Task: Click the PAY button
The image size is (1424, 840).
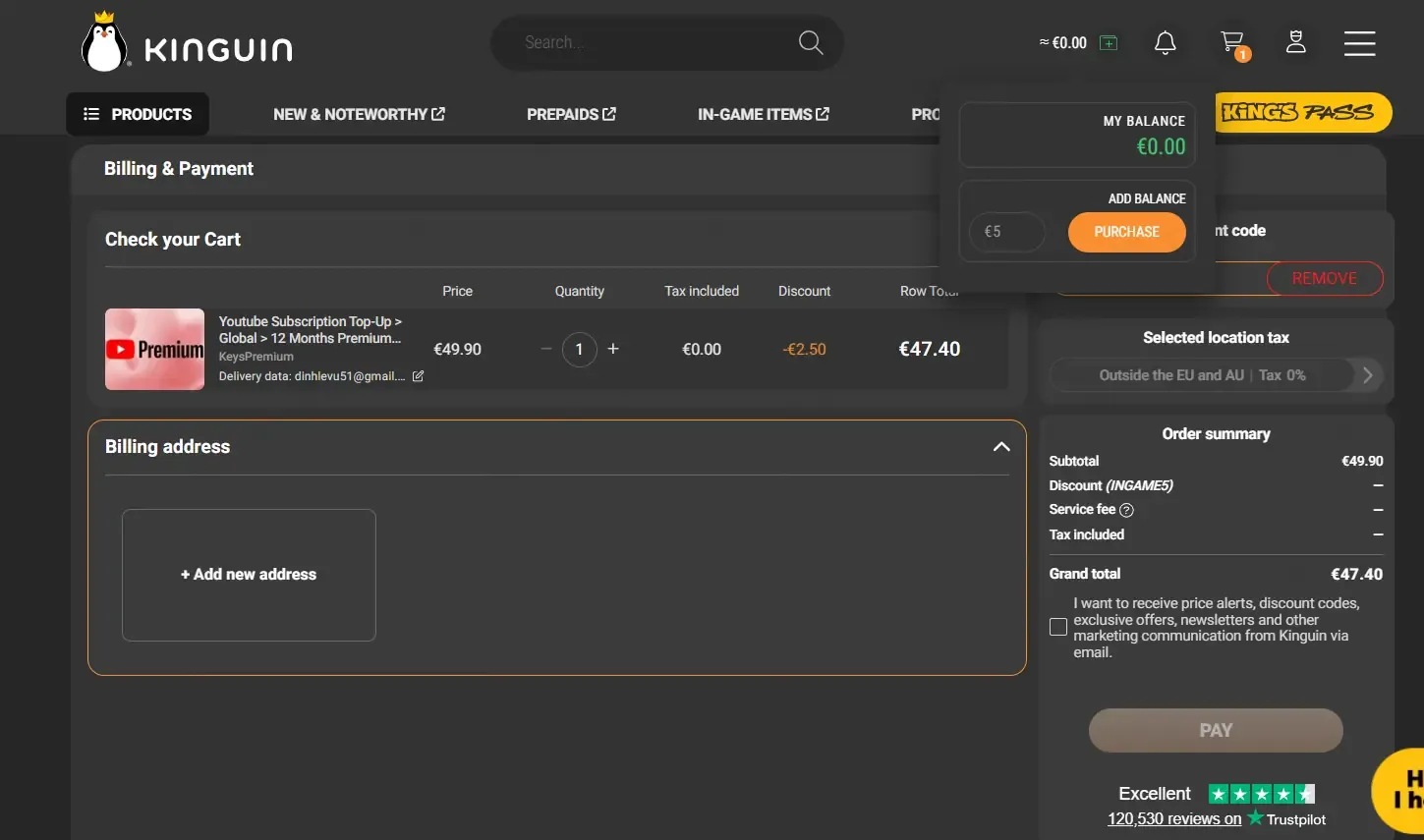Action: 1216,730
